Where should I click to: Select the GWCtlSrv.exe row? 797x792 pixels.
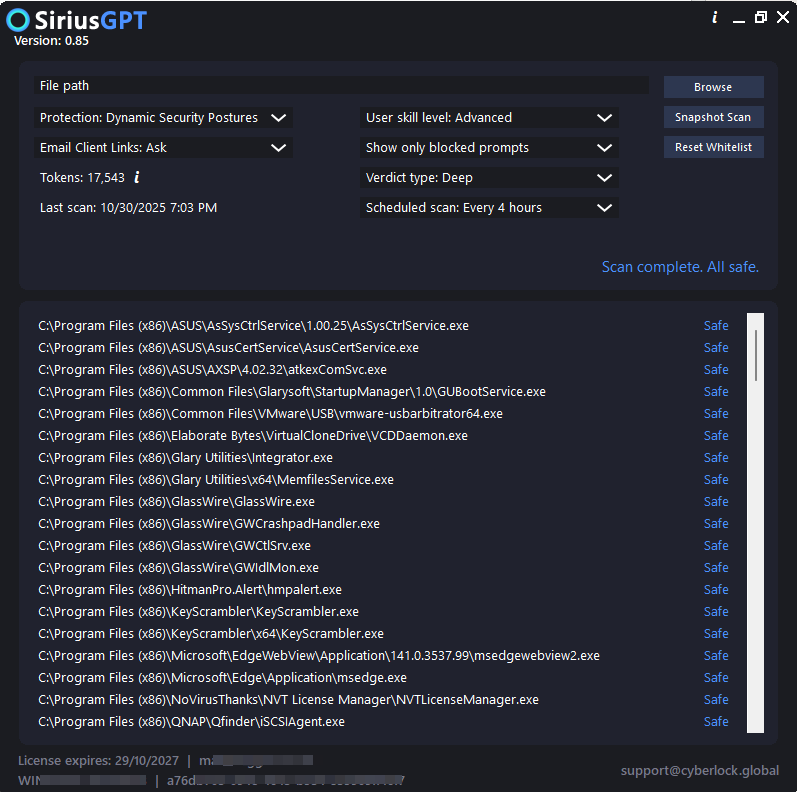point(383,545)
